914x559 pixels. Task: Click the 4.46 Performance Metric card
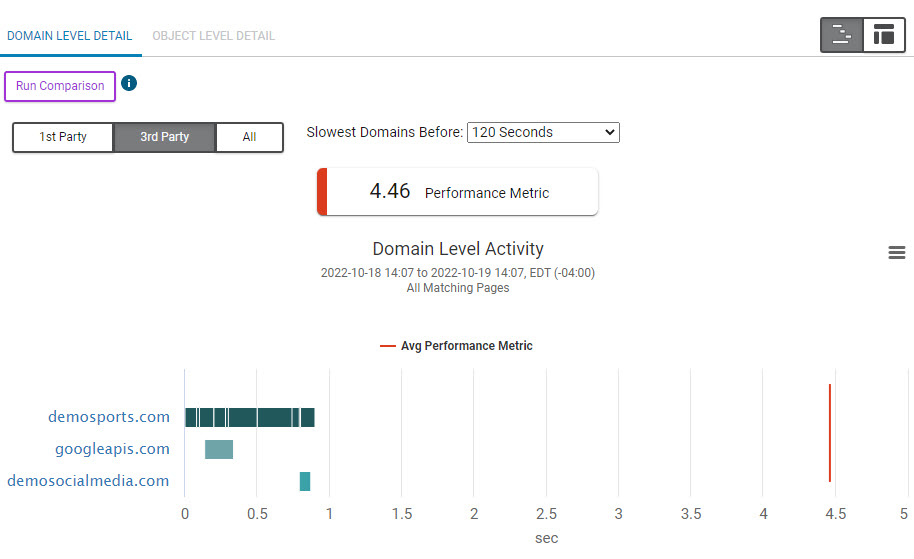point(458,192)
